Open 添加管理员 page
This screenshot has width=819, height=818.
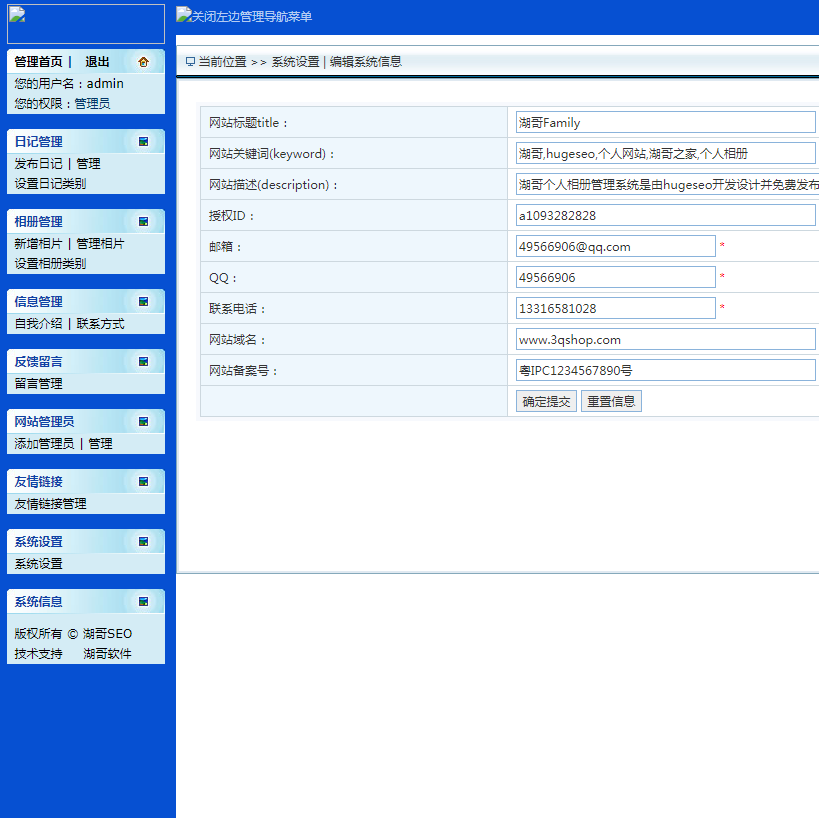(x=44, y=443)
